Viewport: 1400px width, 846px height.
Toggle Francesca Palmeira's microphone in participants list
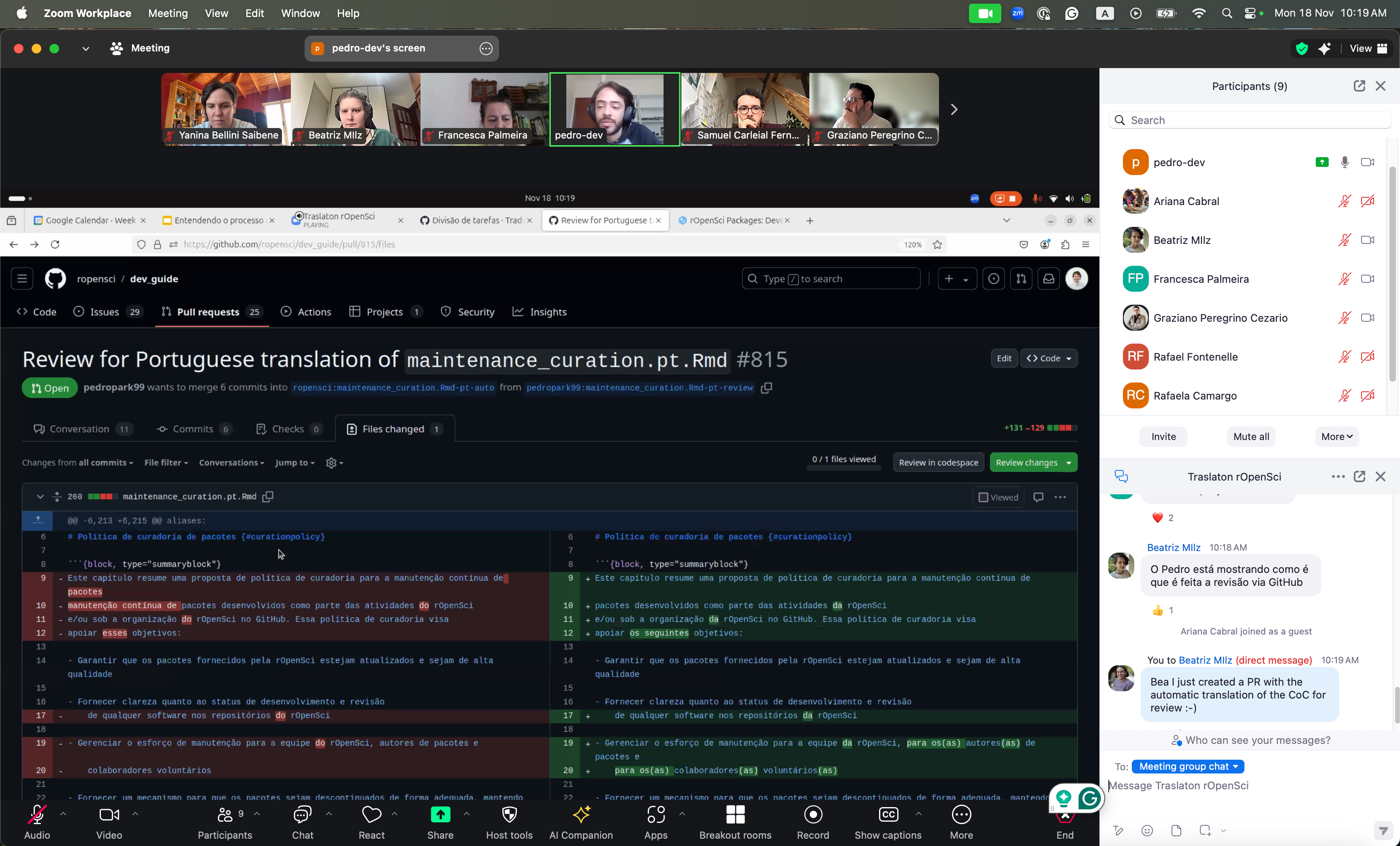coord(1345,279)
